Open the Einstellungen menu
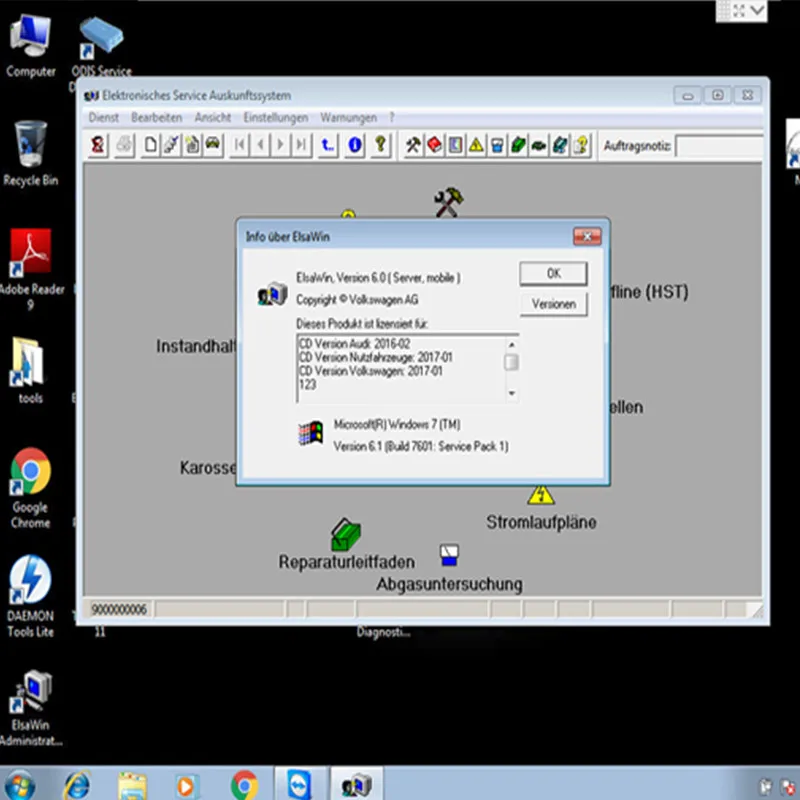Screen dimensions: 800x800 point(276,118)
